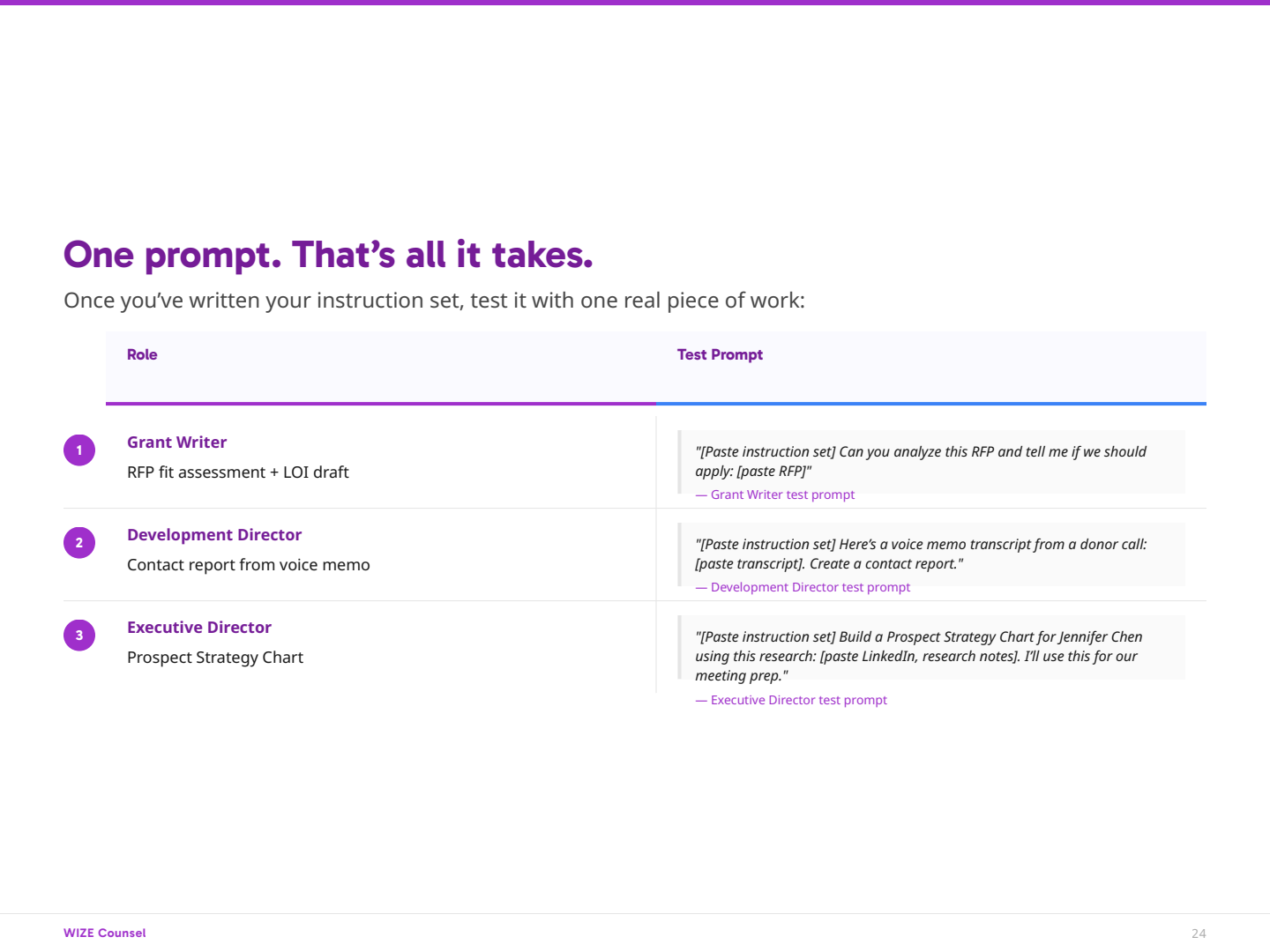This screenshot has height=952, width=1270.
Task: Select the 'Development Director' role heading
Action: pos(214,535)
